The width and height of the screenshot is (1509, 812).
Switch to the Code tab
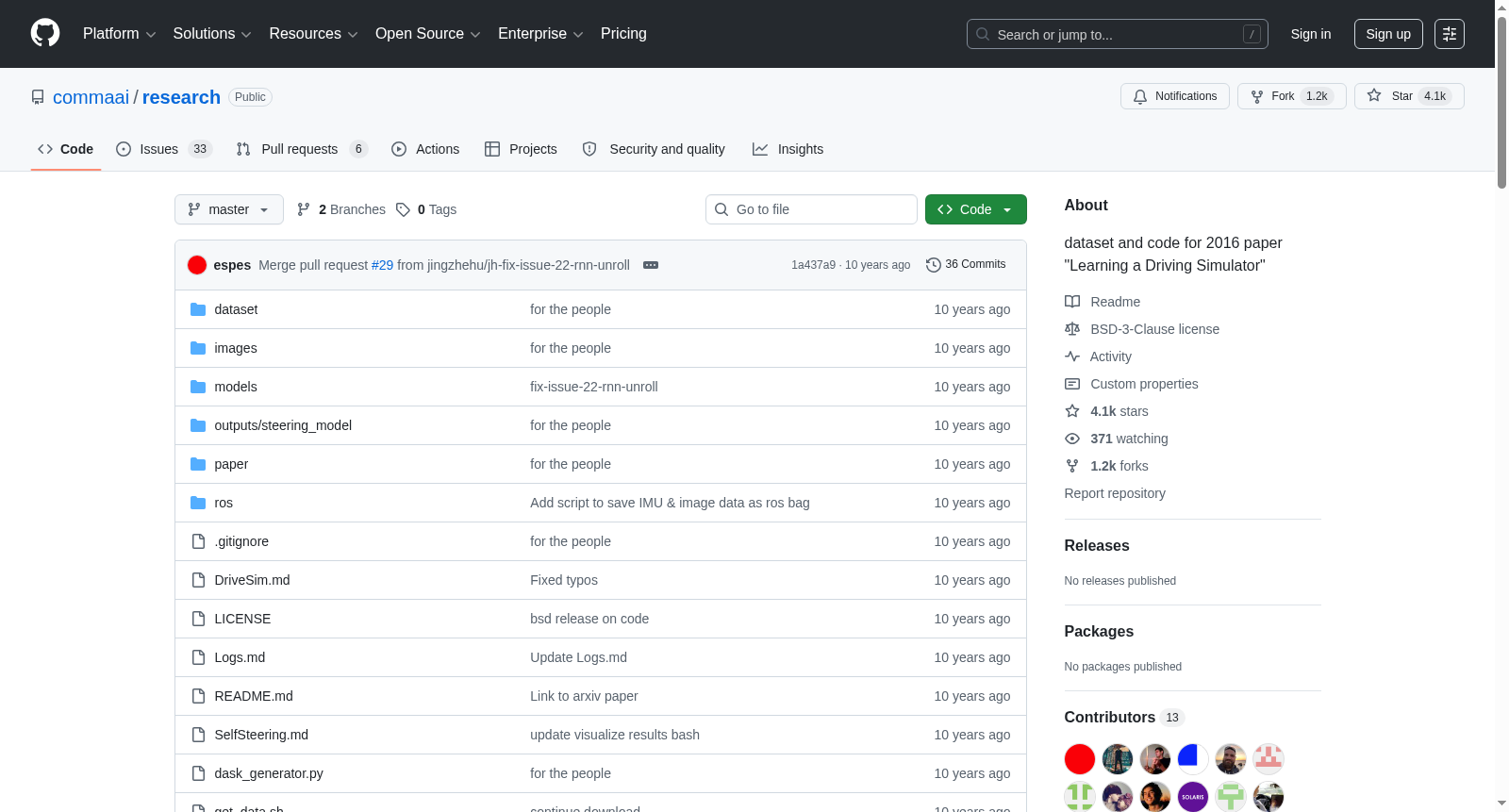coord(66,149)
